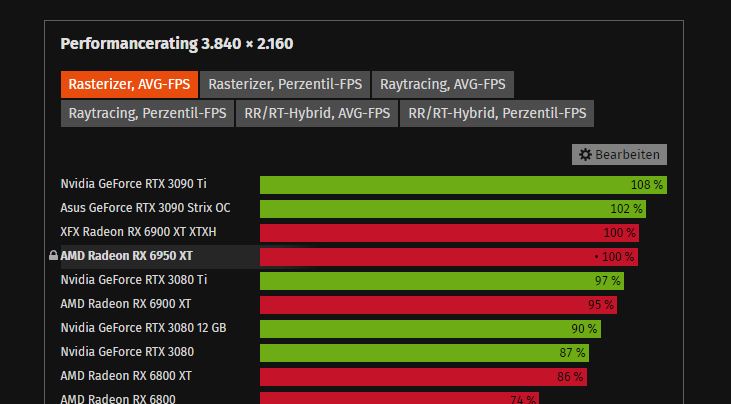Click the lock icon beside Radeon RX 6950 XT
Viewport: 731px width, 404px height.
point(54,255)
